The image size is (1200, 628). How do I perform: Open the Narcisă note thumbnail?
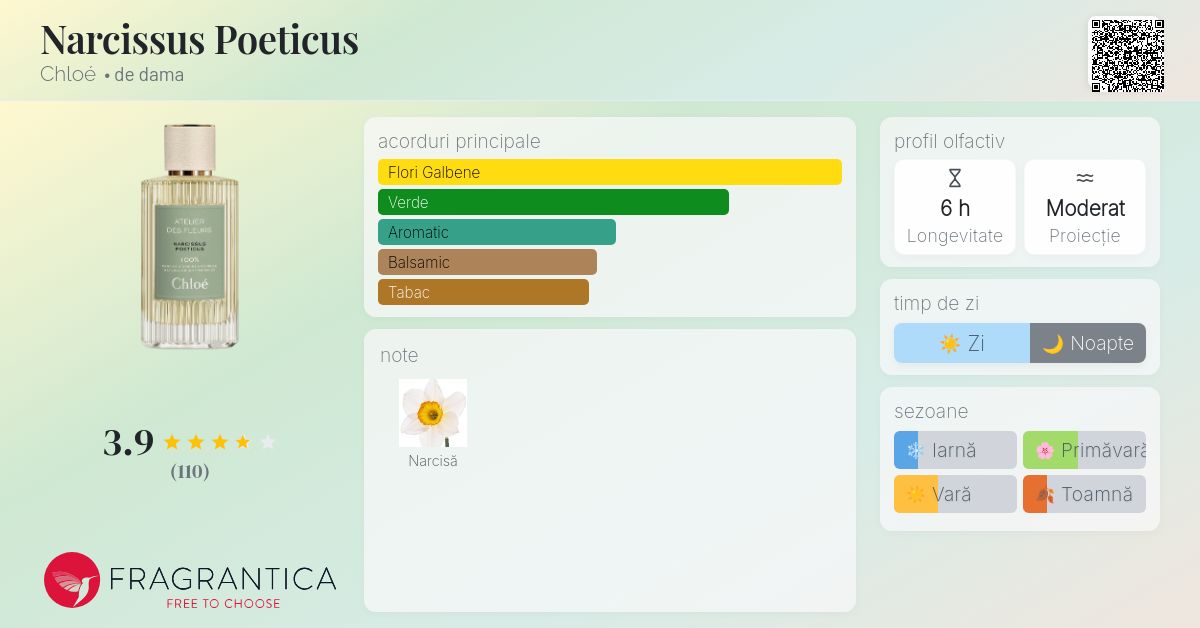[433, 413]
